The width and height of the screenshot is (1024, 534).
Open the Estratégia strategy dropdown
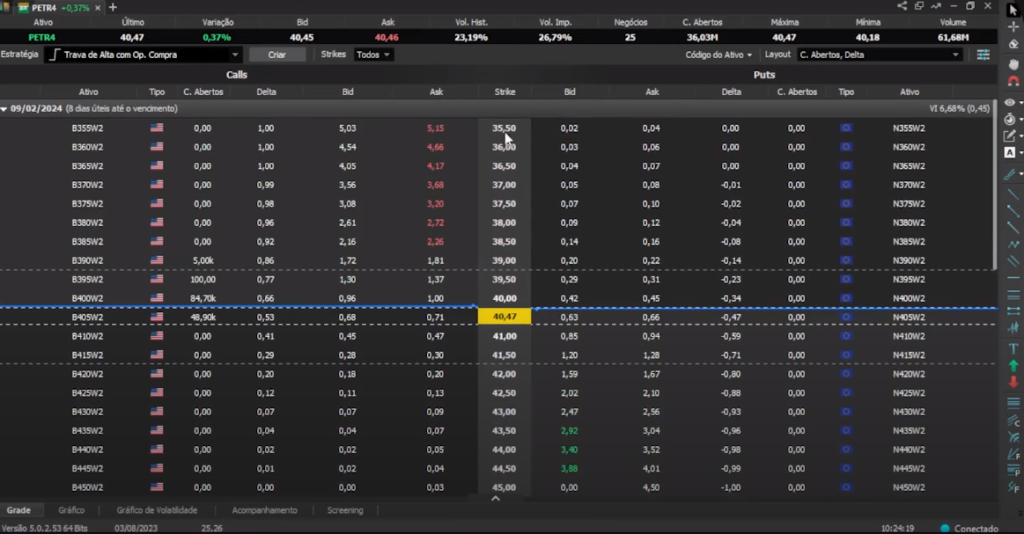145,55
